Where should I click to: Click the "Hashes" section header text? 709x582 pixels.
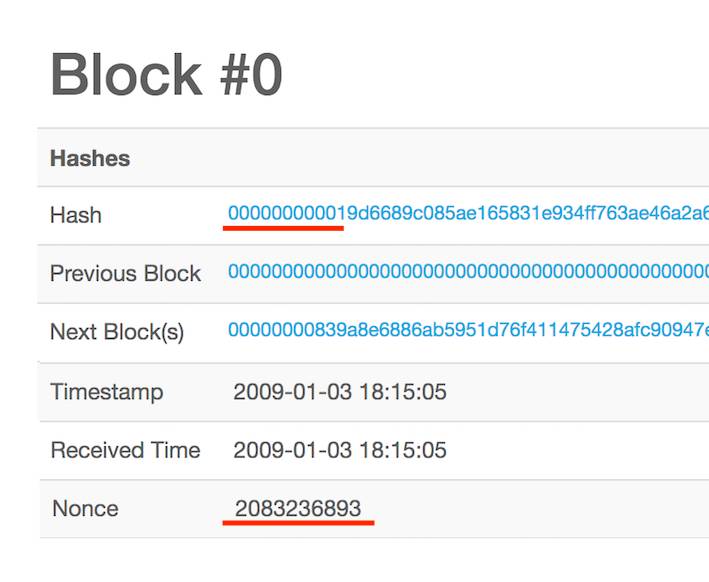90,158
